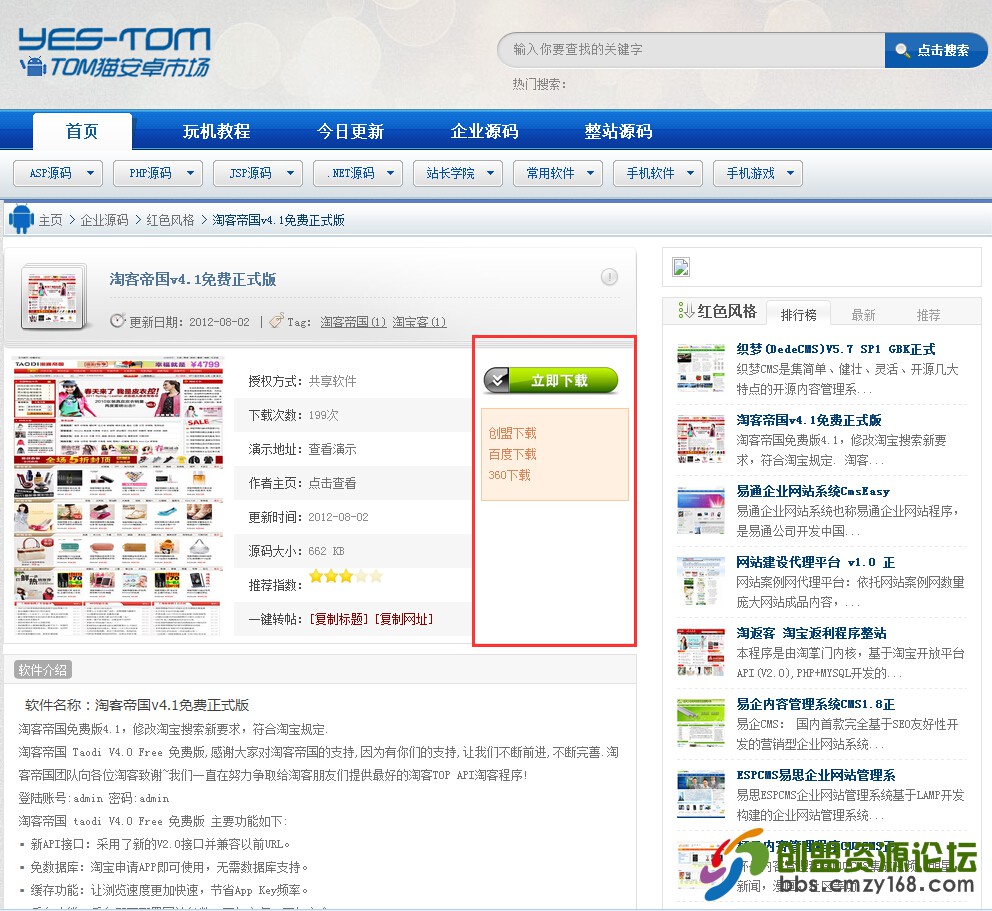Screen dimensions: 992x911
Task: Click the 点击搜索 button
Action: tap(936, 50)
